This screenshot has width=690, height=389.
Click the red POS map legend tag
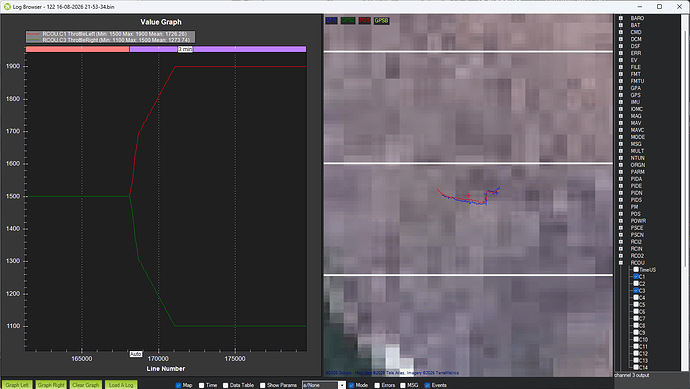tap(364, 21)
